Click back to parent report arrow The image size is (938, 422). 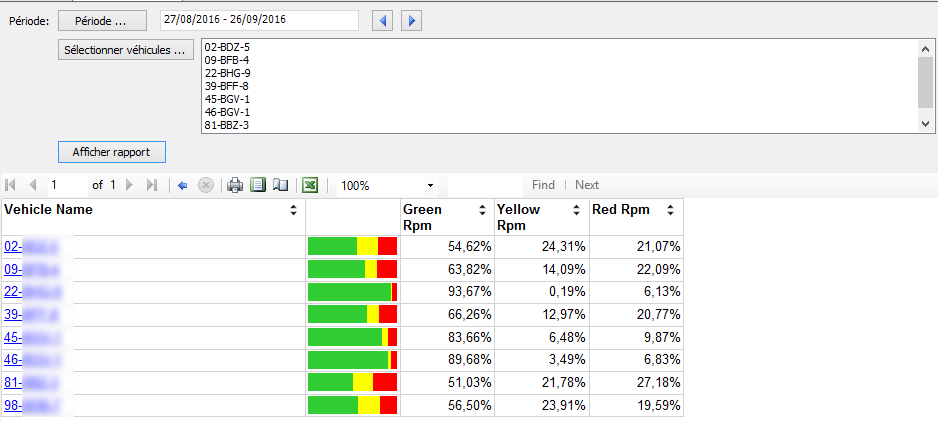(x=183, y=185)
